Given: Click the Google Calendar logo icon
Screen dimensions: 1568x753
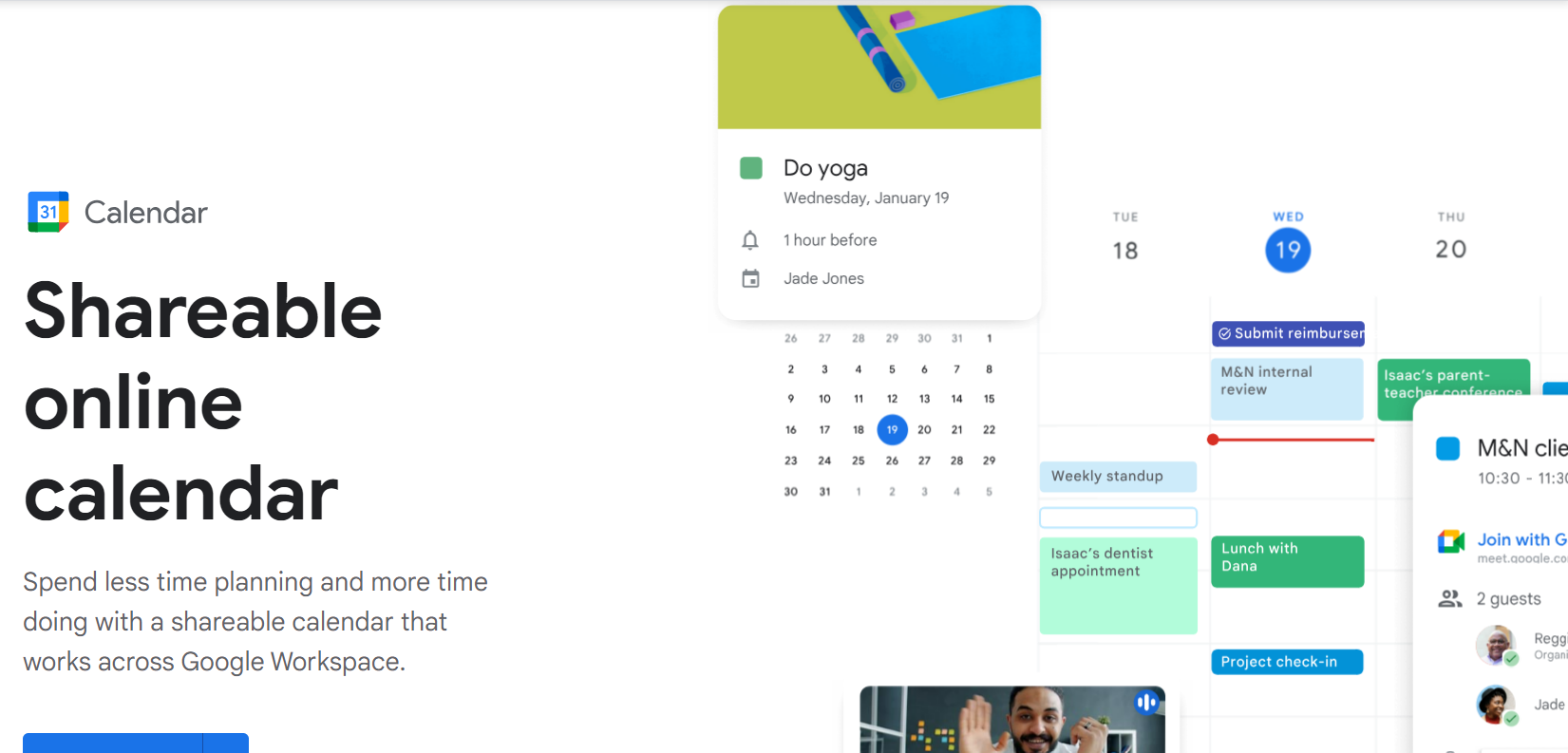Looking at the screenshot, I should click(48, 212).
